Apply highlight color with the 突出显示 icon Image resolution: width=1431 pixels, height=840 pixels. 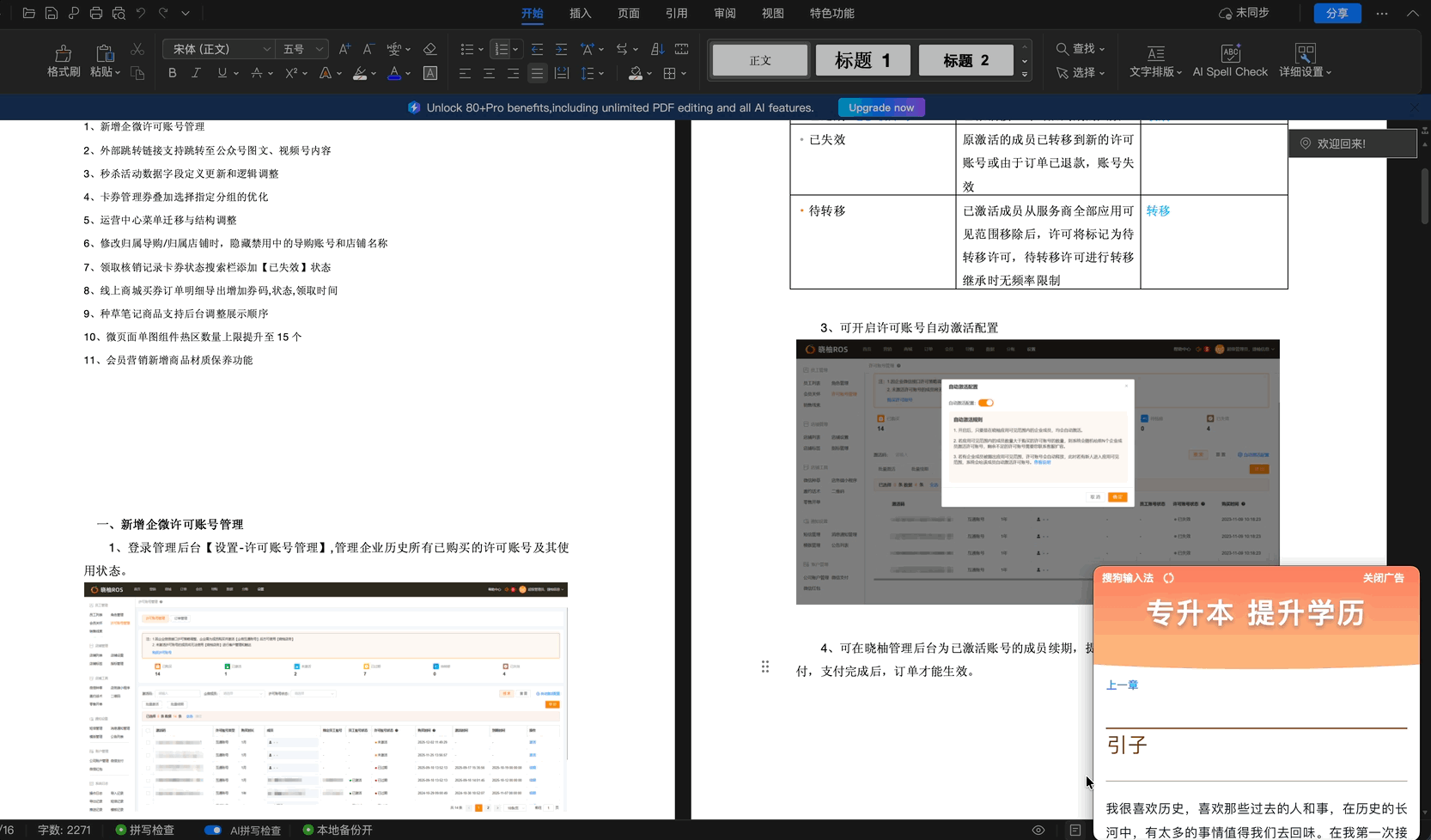[360, 73]
